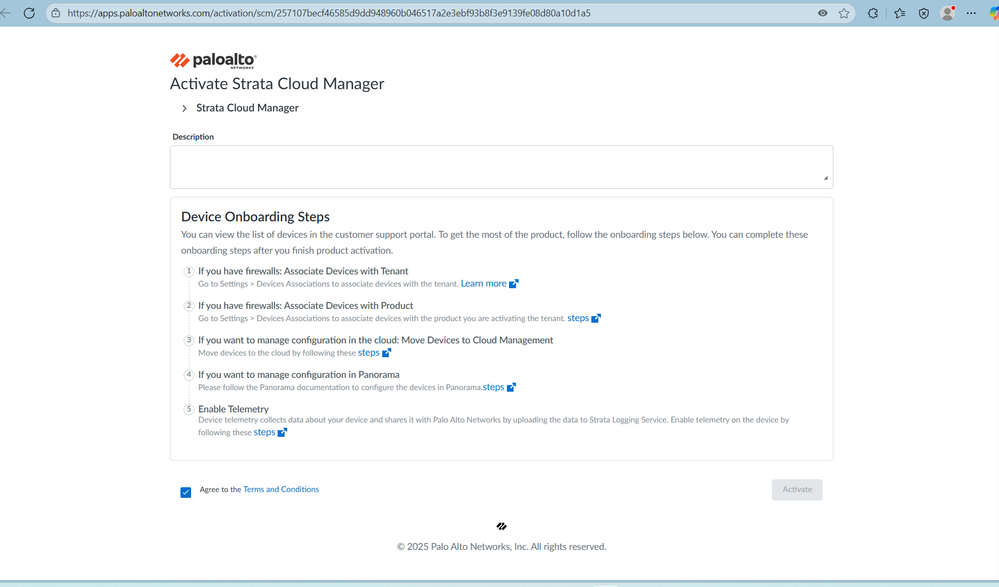Click the browser address bar URL
This screenshot has width=999, height=587.
[329, 13]
